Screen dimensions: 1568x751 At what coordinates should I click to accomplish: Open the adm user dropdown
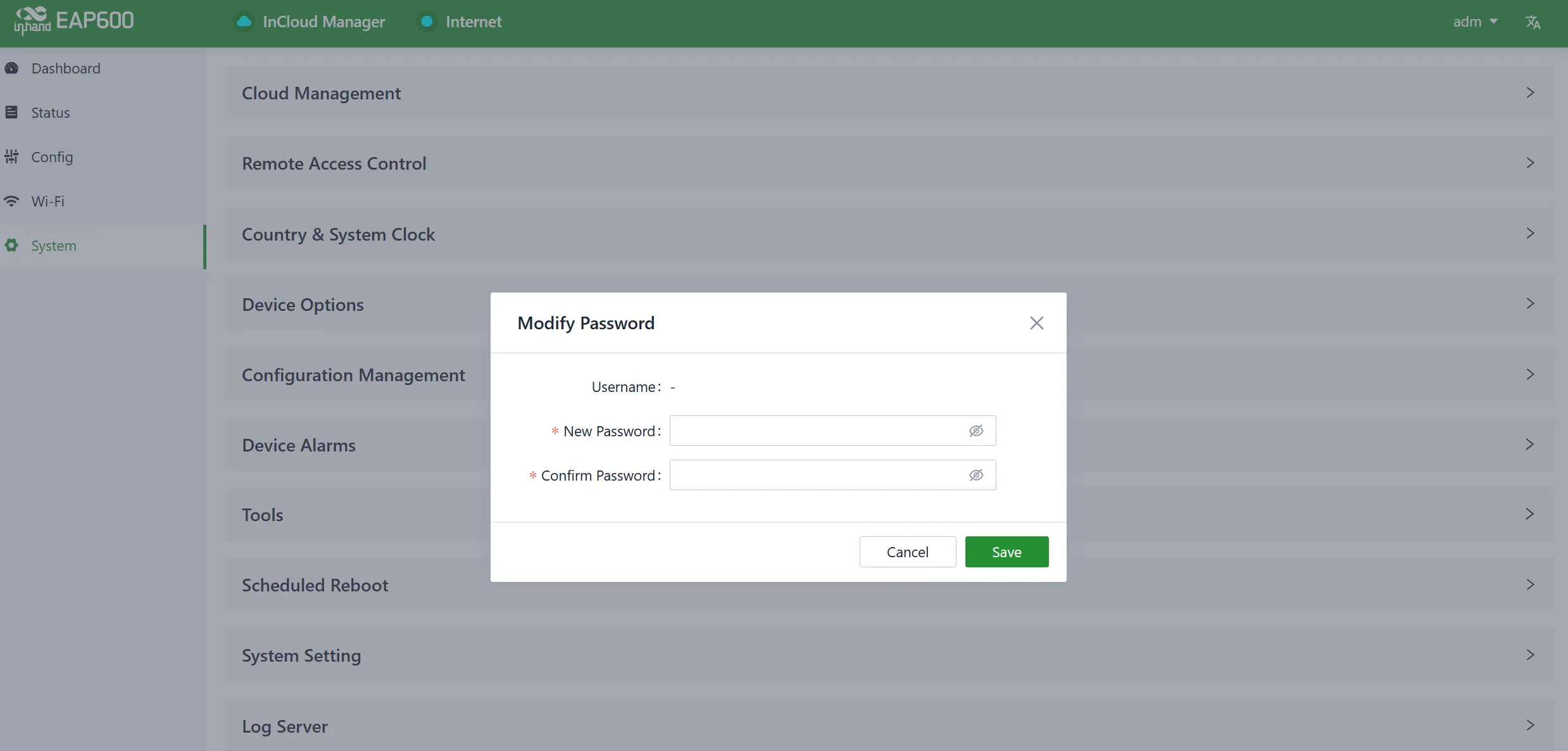1475,22
